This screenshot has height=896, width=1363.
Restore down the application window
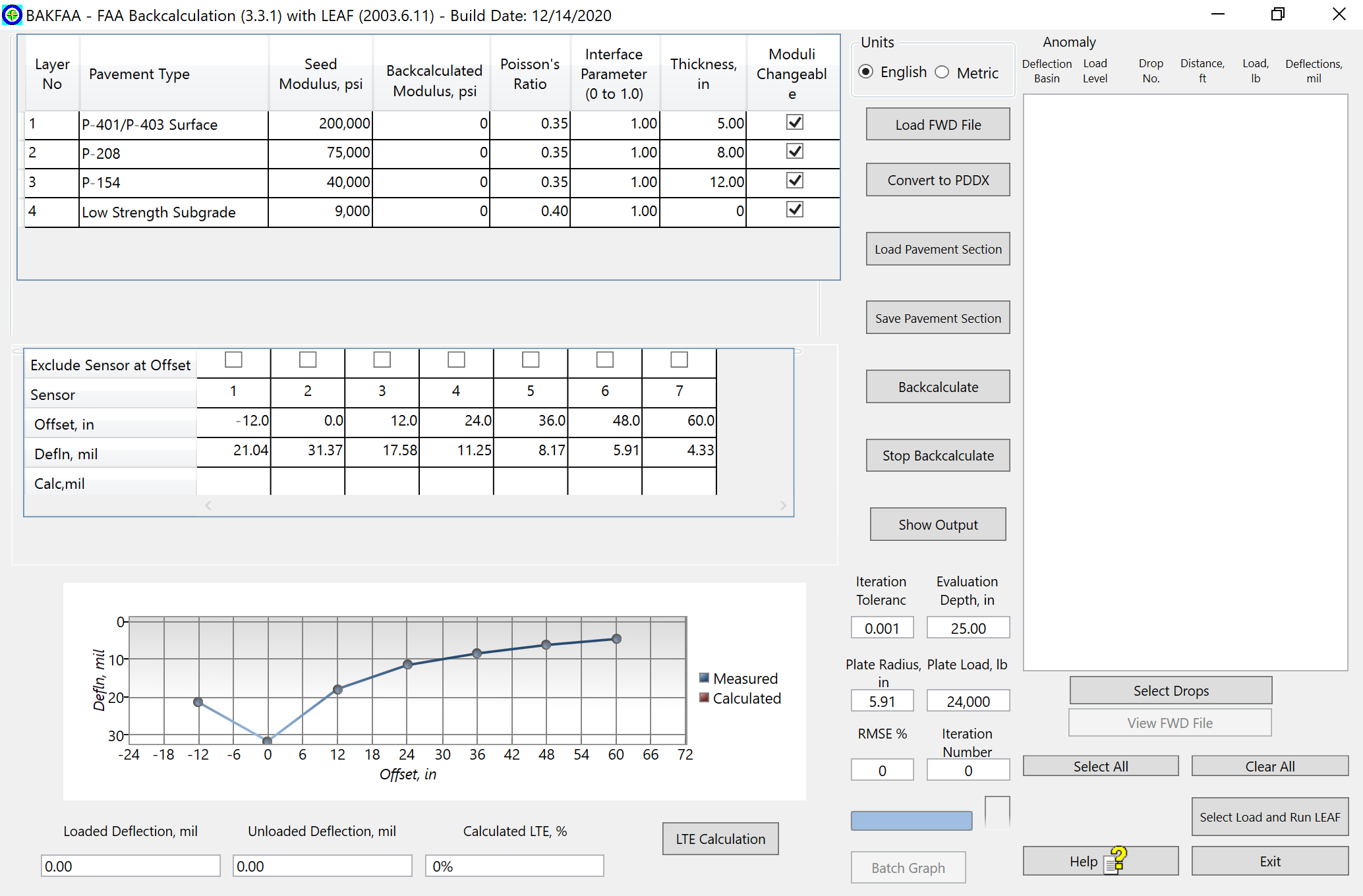[x=1277, y=14]
